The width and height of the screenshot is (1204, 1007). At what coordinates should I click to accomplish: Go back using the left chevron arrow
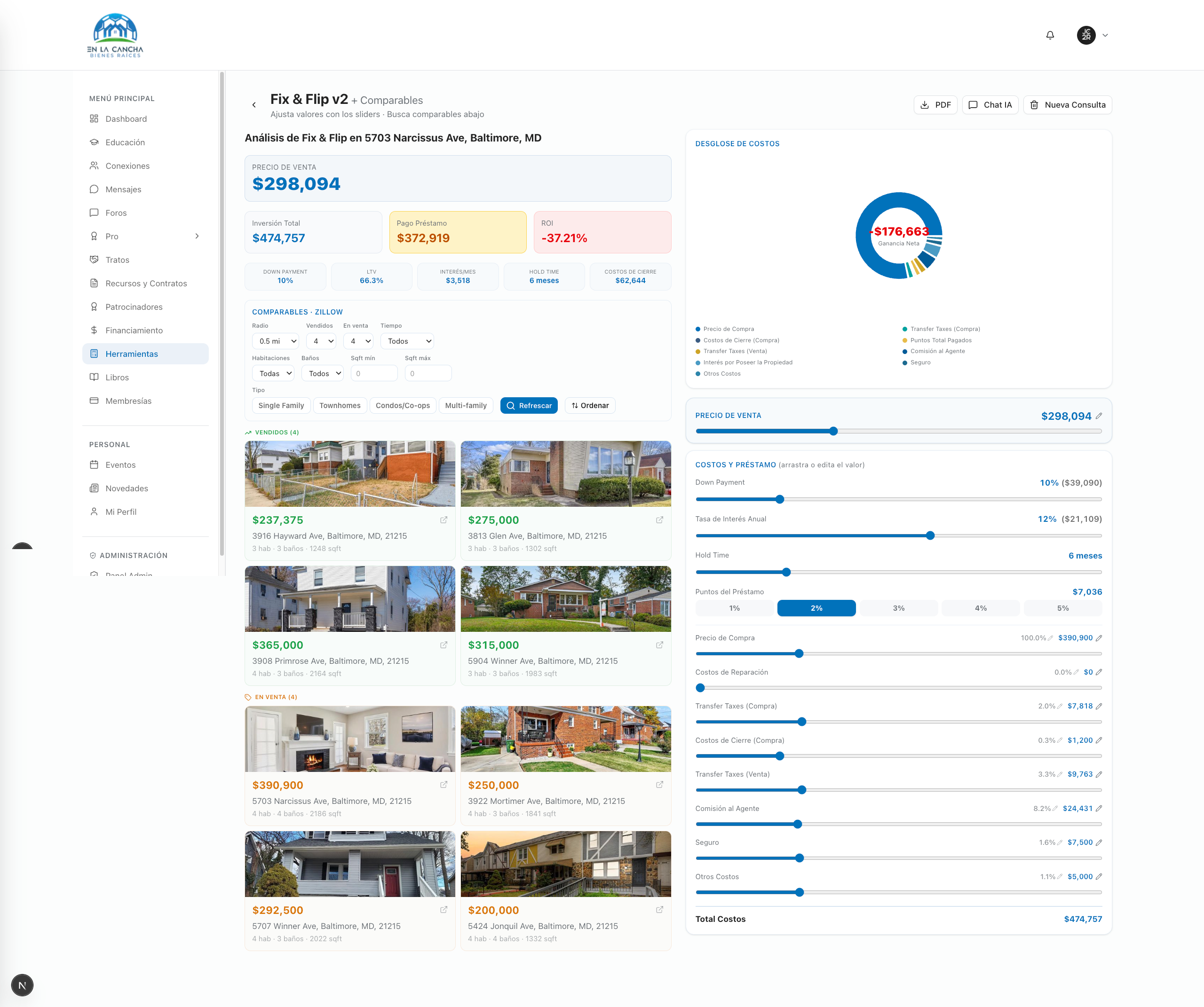point(254,105)
